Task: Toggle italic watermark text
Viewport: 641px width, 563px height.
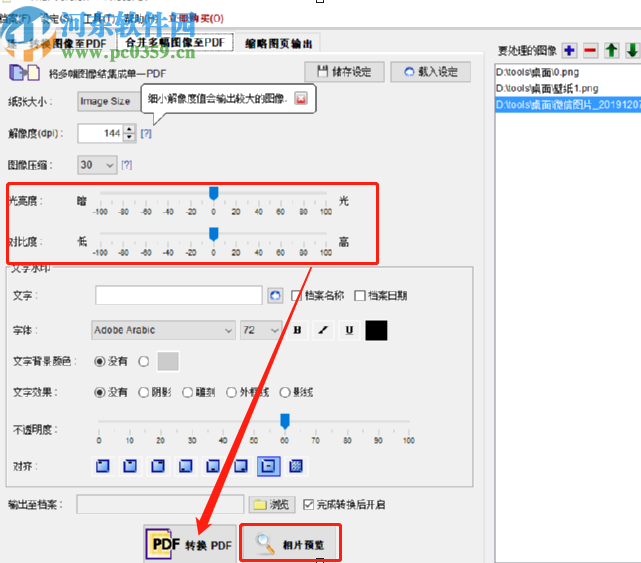Action: [323, 330]
